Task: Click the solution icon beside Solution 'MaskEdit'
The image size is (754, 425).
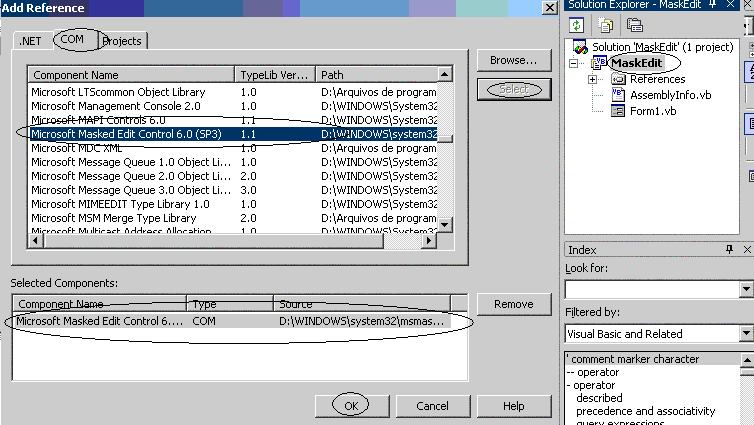Action: [580, 47]
